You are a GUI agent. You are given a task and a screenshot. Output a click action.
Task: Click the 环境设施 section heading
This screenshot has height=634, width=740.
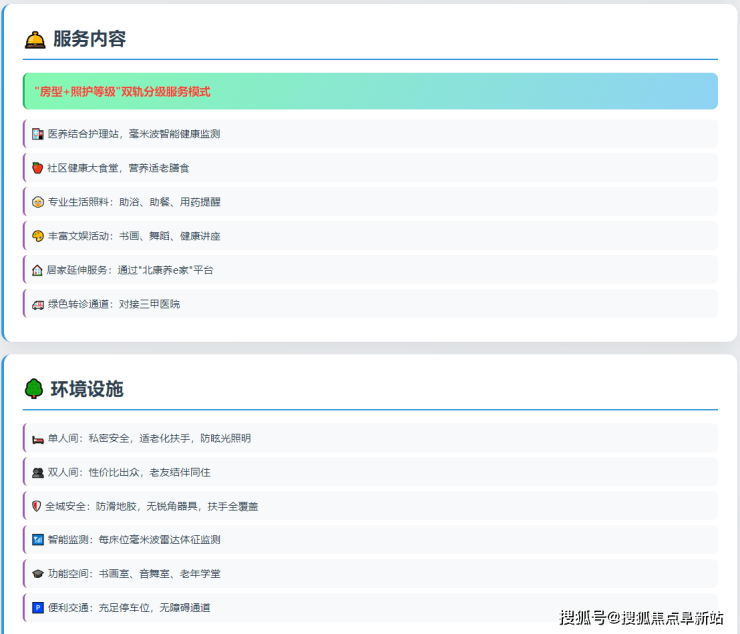[87, 389]
